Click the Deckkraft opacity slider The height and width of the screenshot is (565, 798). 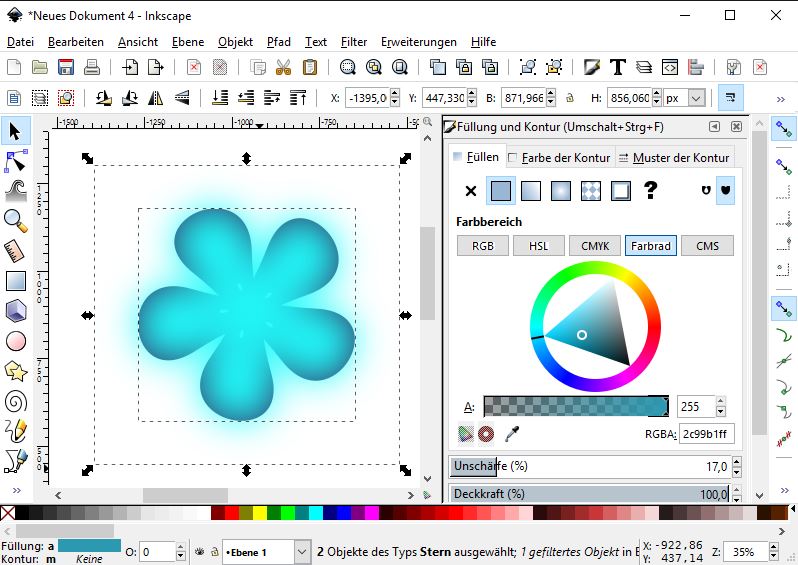click(590, 494)
